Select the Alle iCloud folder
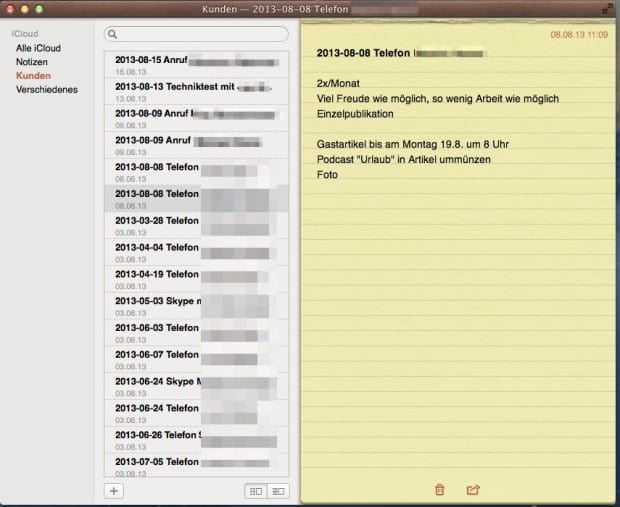This screenshot has width=620, height=507. pos(39,48)
